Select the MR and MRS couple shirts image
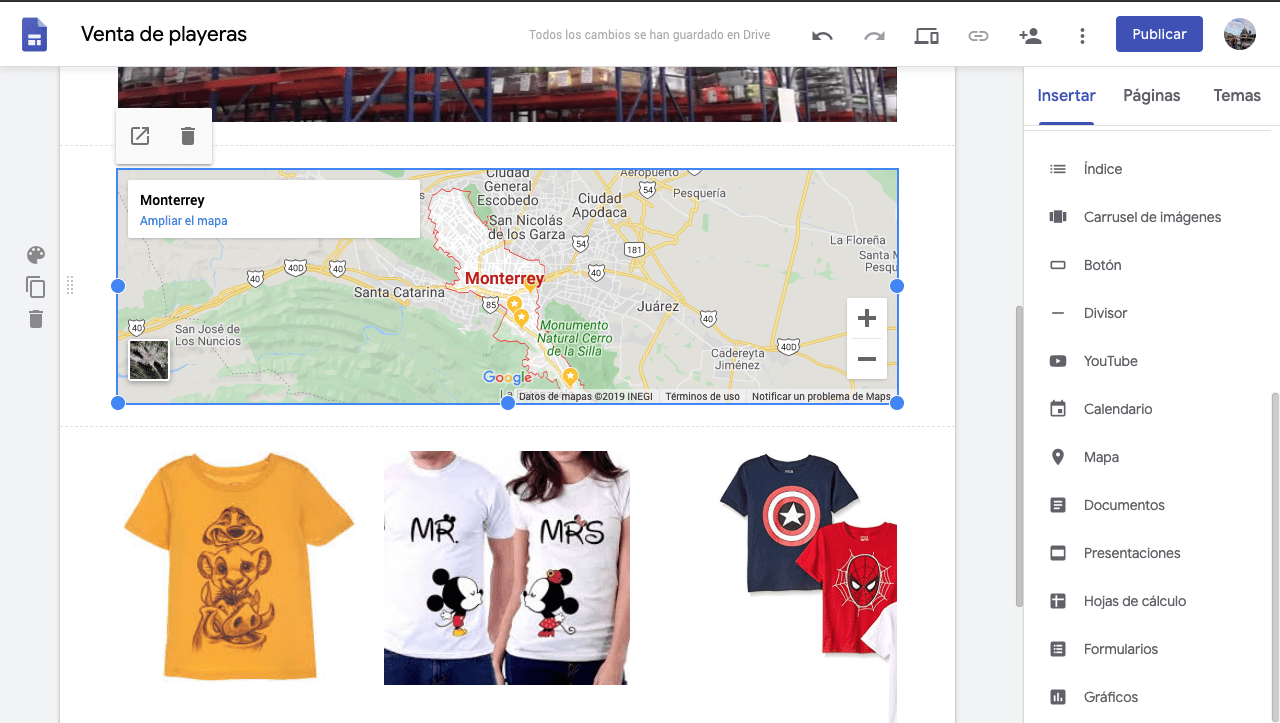Screen dimensions: 1280x723 click(507, 567)
